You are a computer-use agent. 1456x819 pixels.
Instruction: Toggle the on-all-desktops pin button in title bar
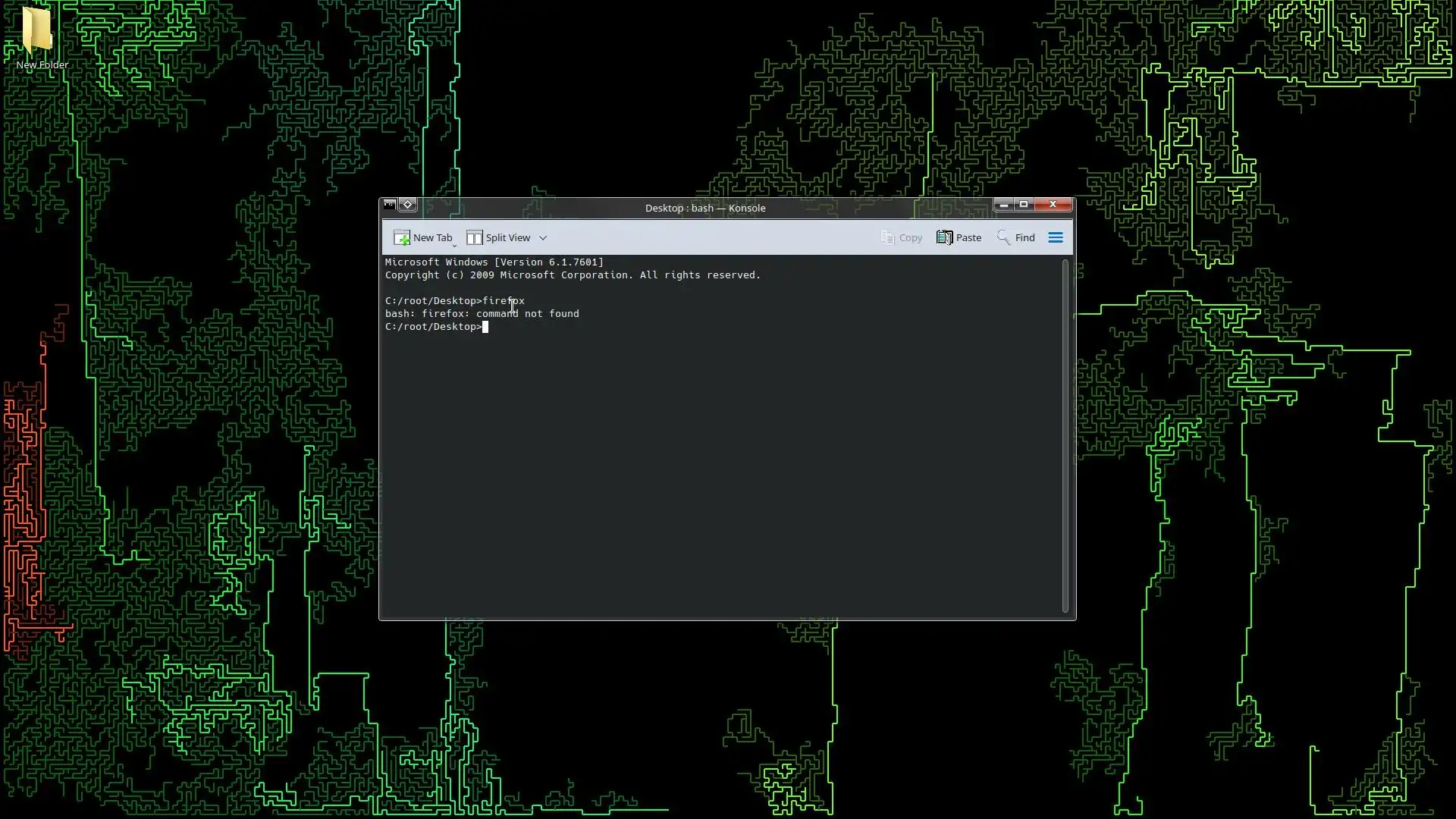pos(408,205)
